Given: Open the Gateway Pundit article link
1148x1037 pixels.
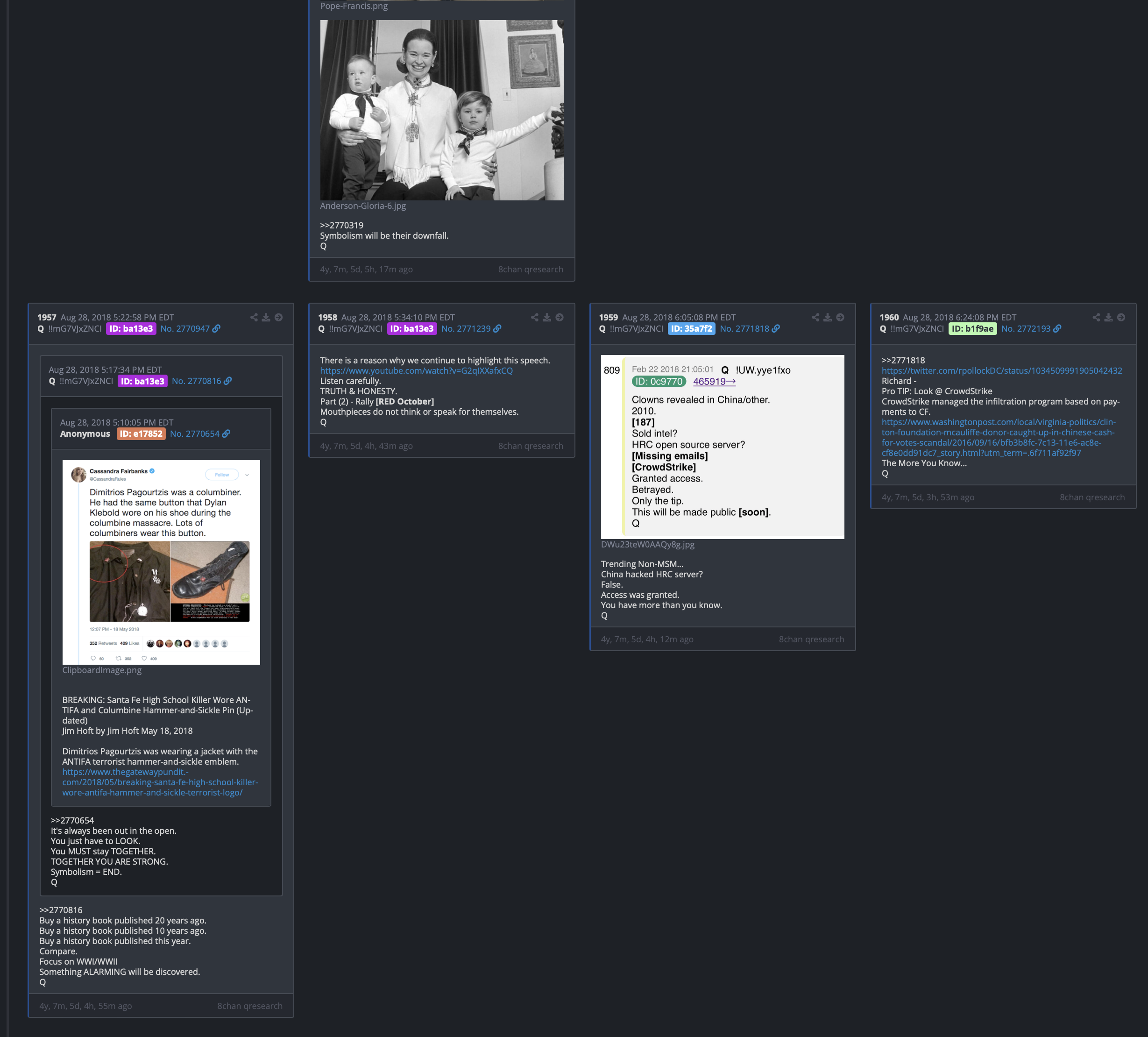Looking at the screenshot, I should [x=160, y=782].
